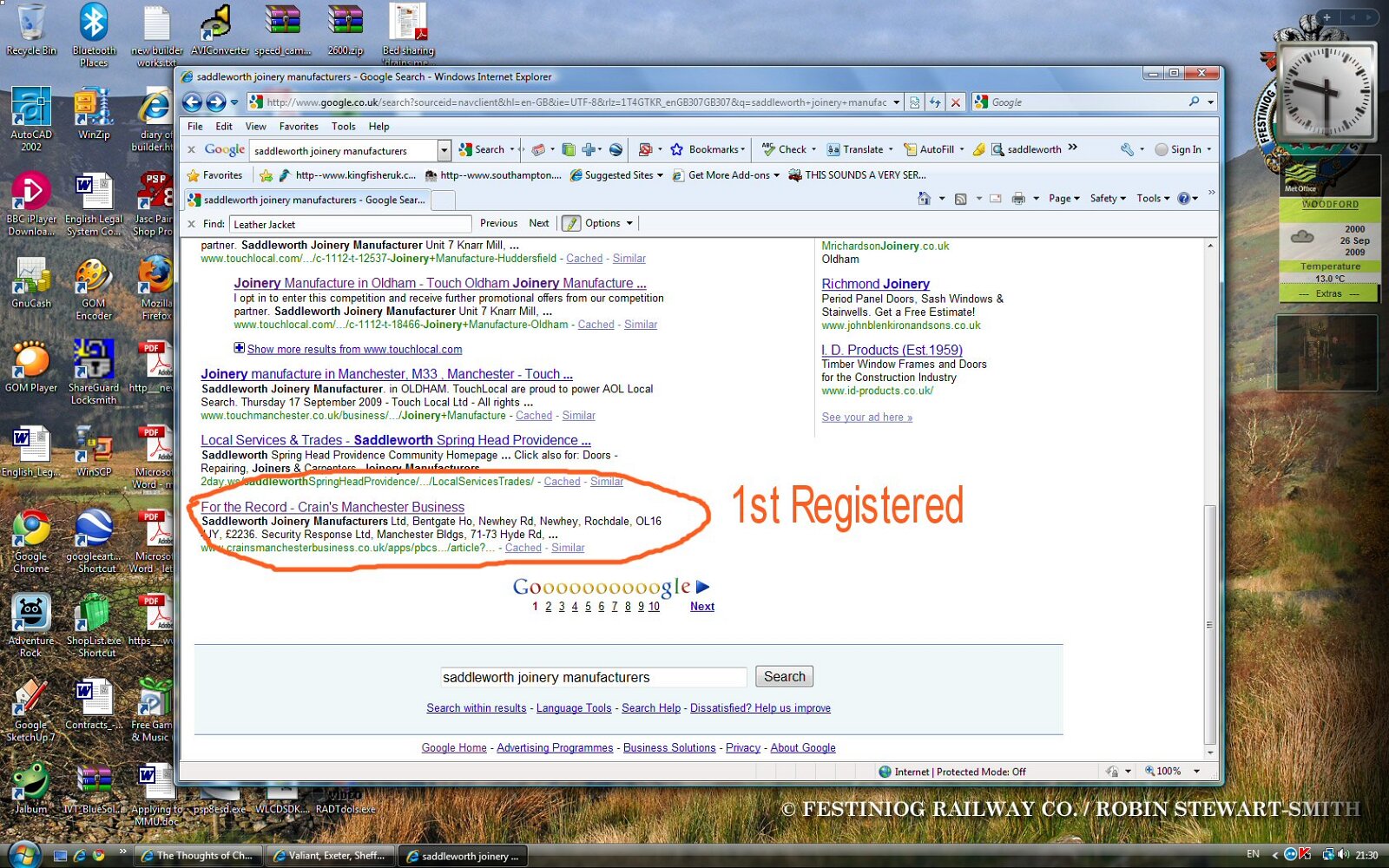Click the Search button below results
The image size is (1389, 868).
coord(784,677)
